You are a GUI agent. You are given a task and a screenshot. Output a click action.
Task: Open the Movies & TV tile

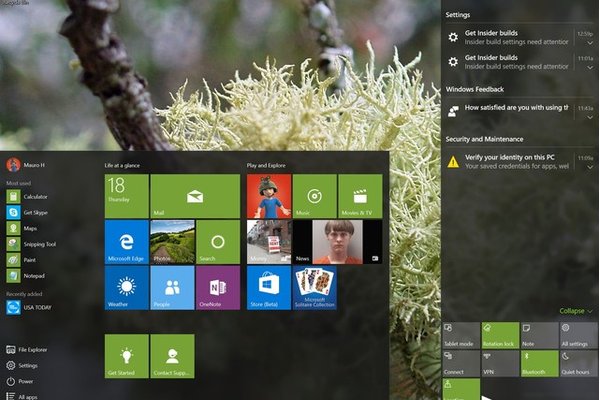click(x=360, y=196)
